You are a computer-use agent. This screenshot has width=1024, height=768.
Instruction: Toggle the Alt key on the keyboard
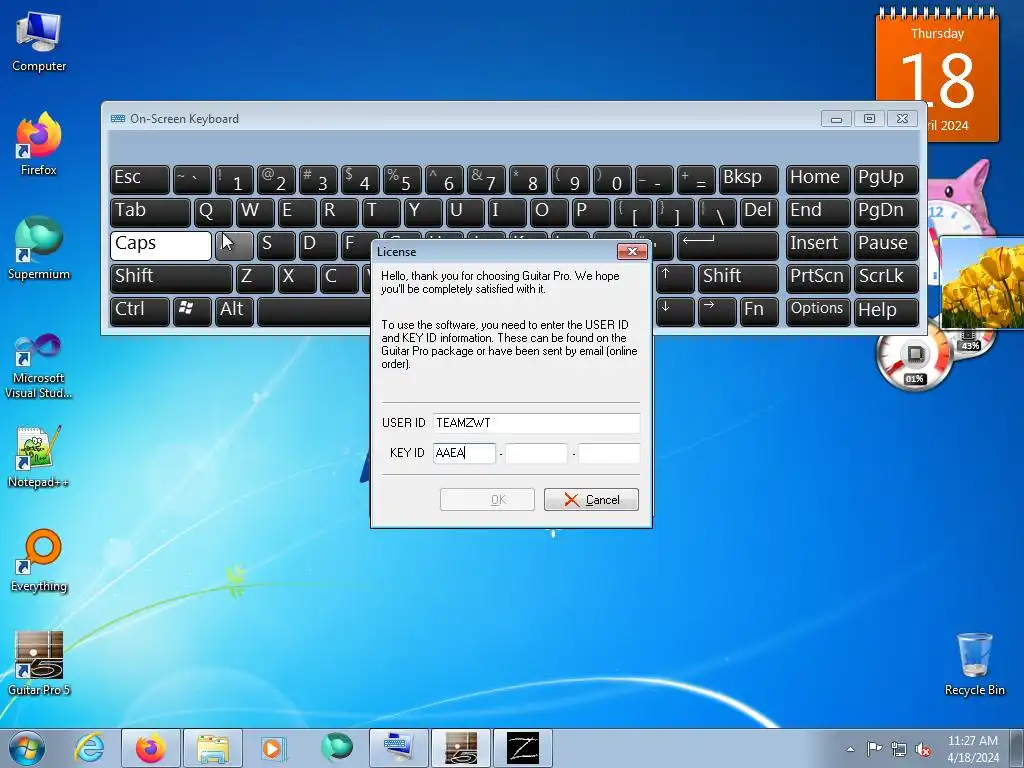234,311
